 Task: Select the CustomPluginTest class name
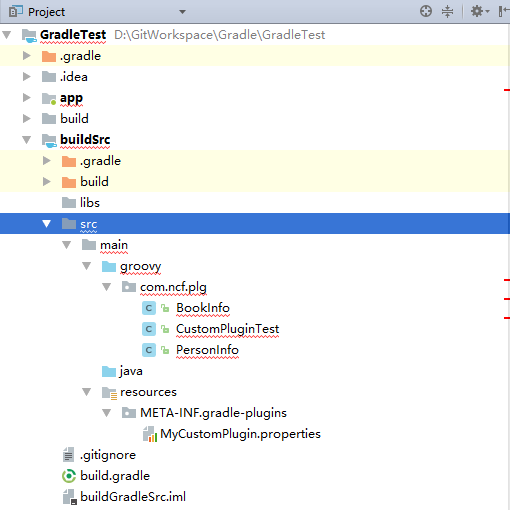pyautogui.click(x=228, y=329)
